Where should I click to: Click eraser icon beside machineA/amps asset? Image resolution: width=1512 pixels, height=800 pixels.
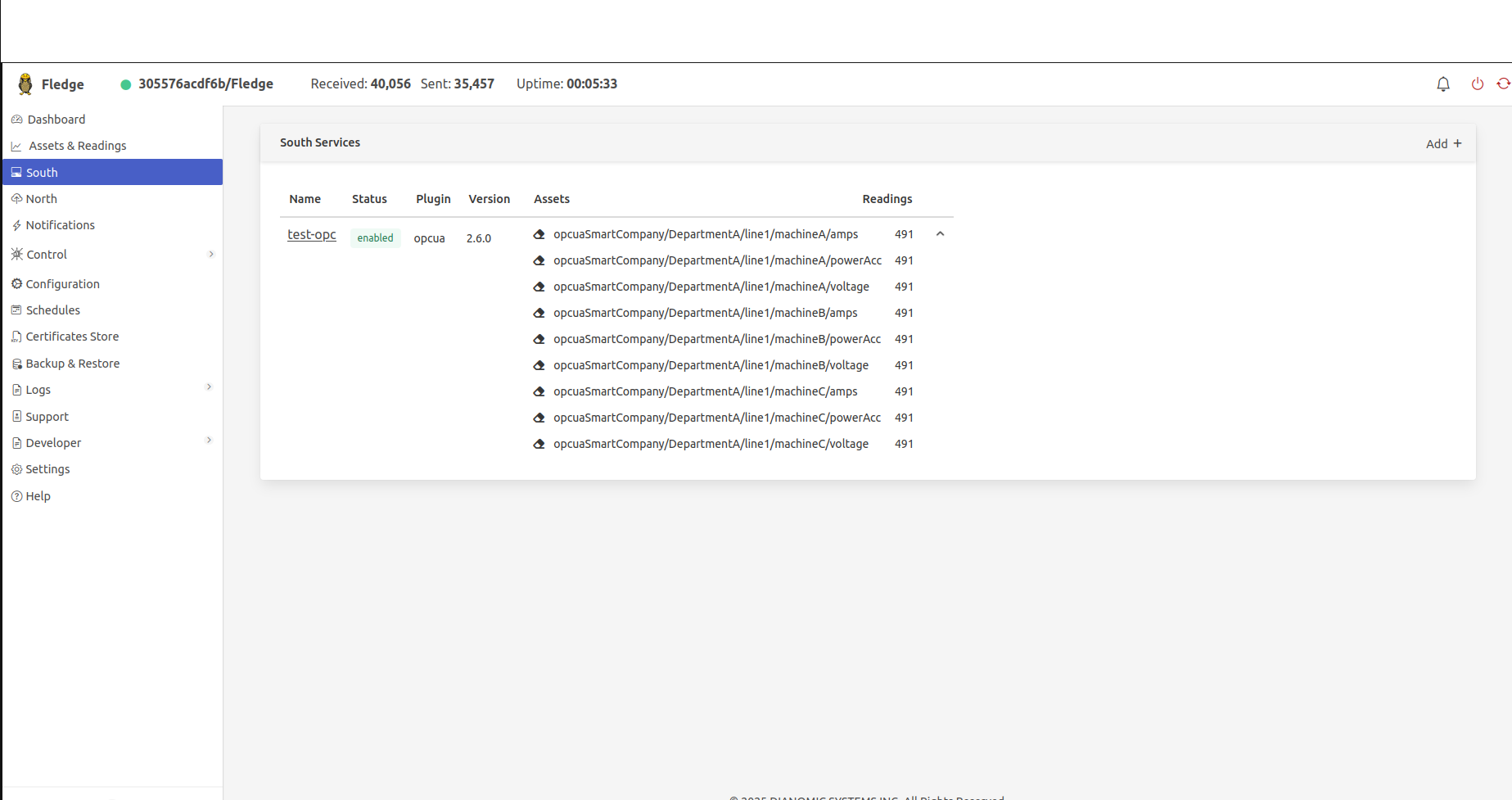tap(539, 234)
